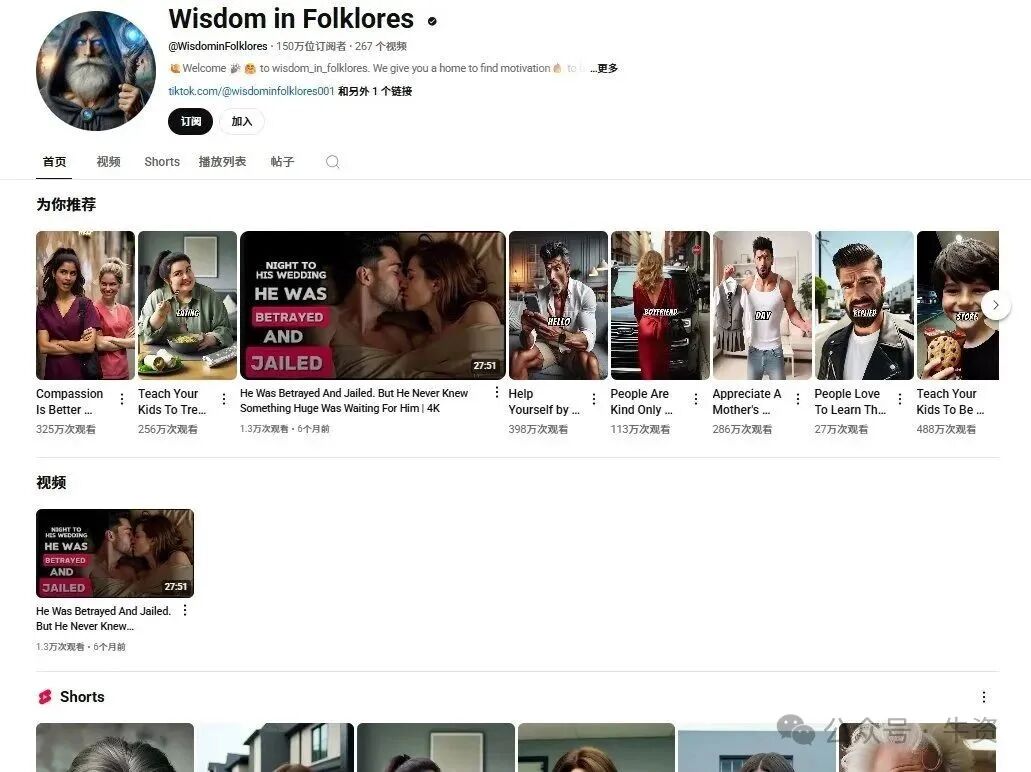Open options menu for Help Yourself by video
This screenshot has height=772, width=1031.
click(x=594, y=399)
